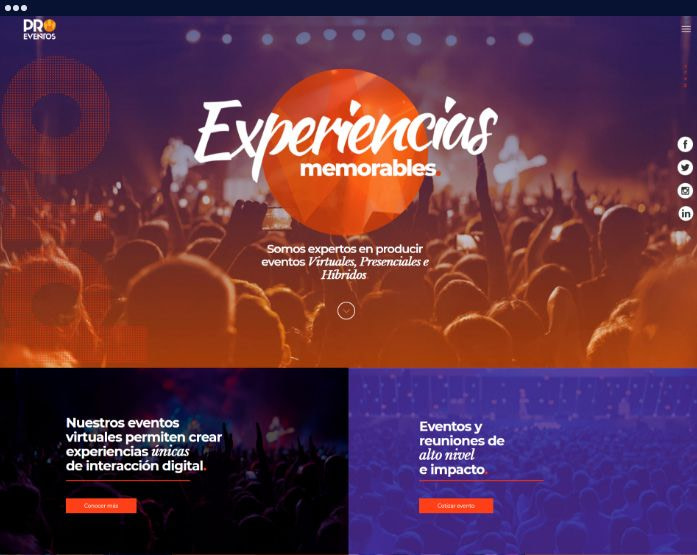Click the orange polygon circle graphic
This screenshot has width=697, height=555.
click(x=345, y=152)
